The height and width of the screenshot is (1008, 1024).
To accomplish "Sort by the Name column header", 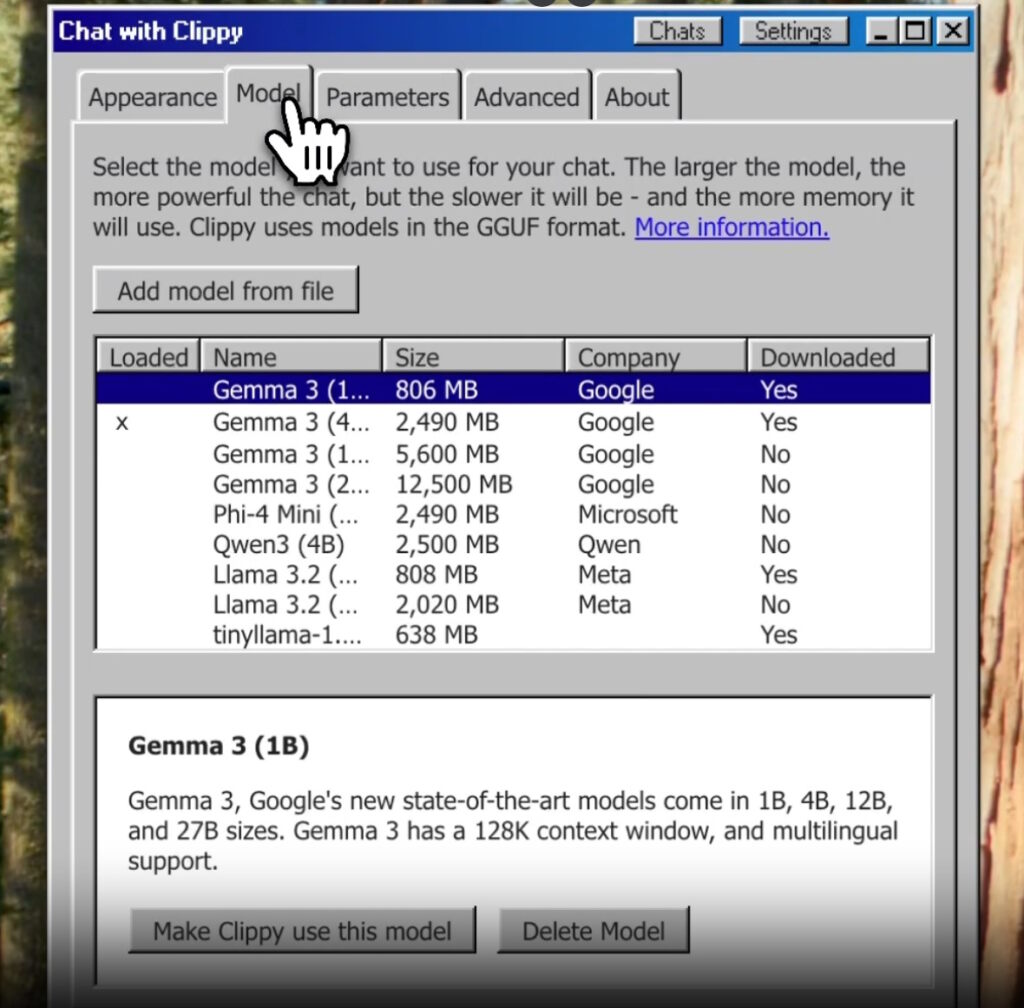I will click(x=291, y=357).
